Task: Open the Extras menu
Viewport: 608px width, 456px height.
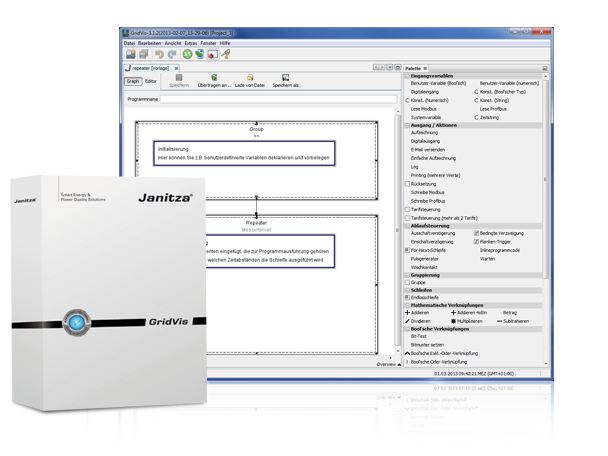Action: pos(190,44)
